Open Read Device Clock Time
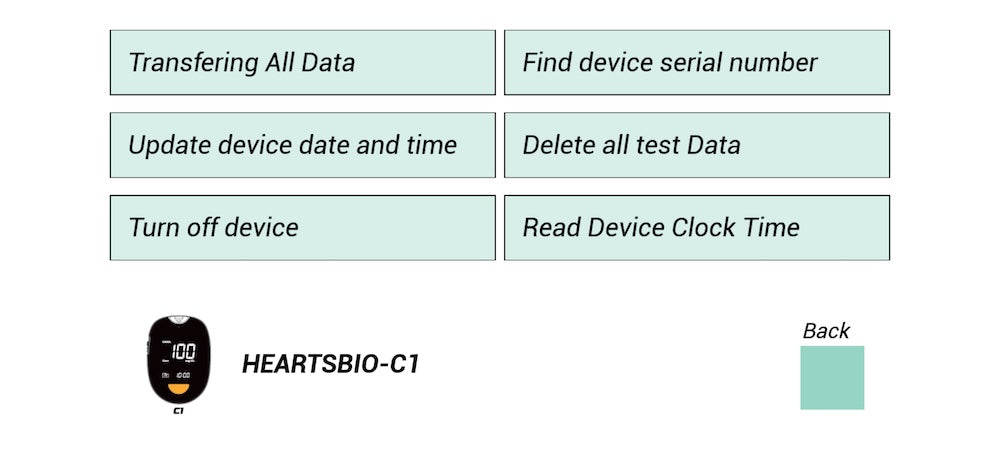The height and width of the screenshot is (460, 1000). pyautogui.click(x=696, y=228)
